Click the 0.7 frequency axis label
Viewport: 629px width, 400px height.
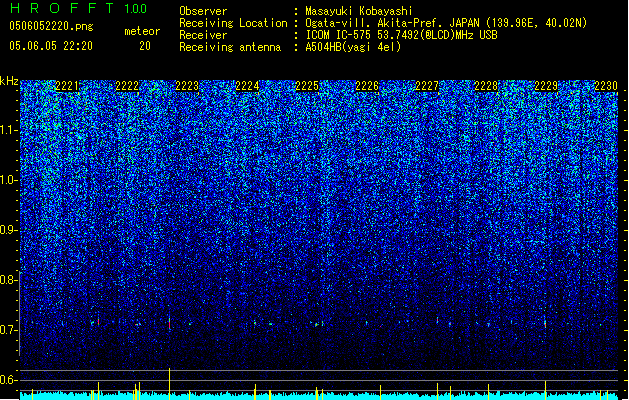pyautogui.click(x=8, y=330)
